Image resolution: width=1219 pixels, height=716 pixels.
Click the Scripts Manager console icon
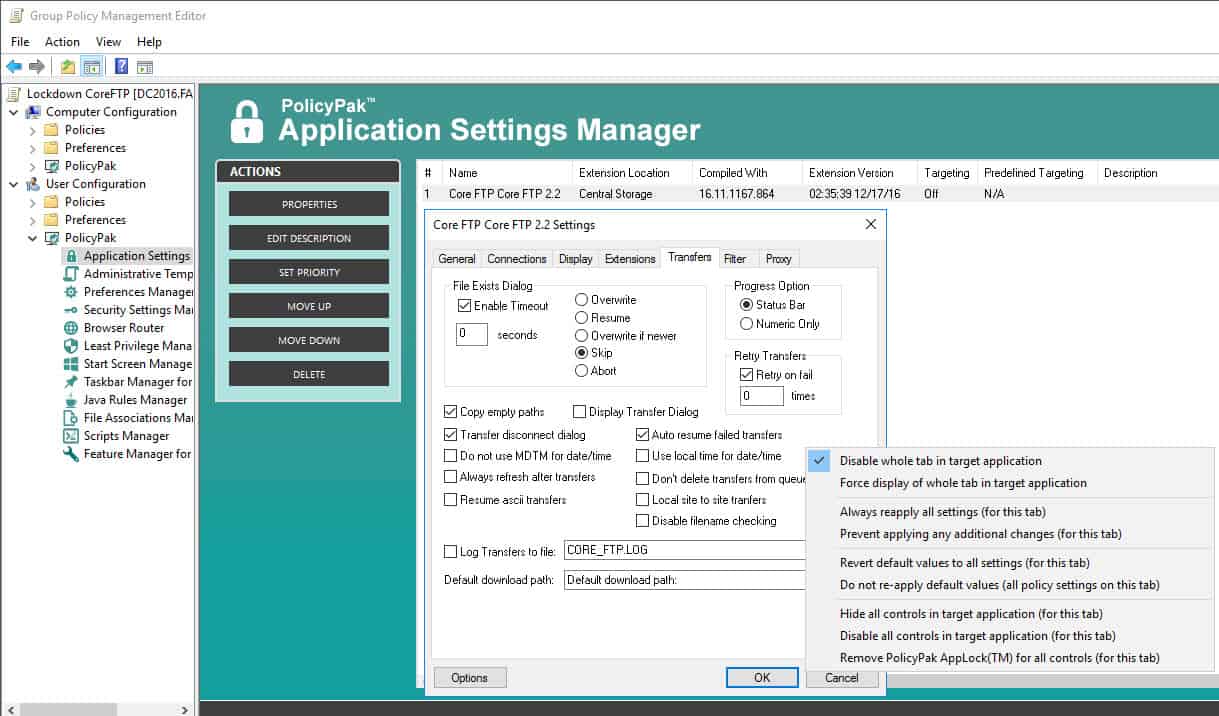coord(71,436)
